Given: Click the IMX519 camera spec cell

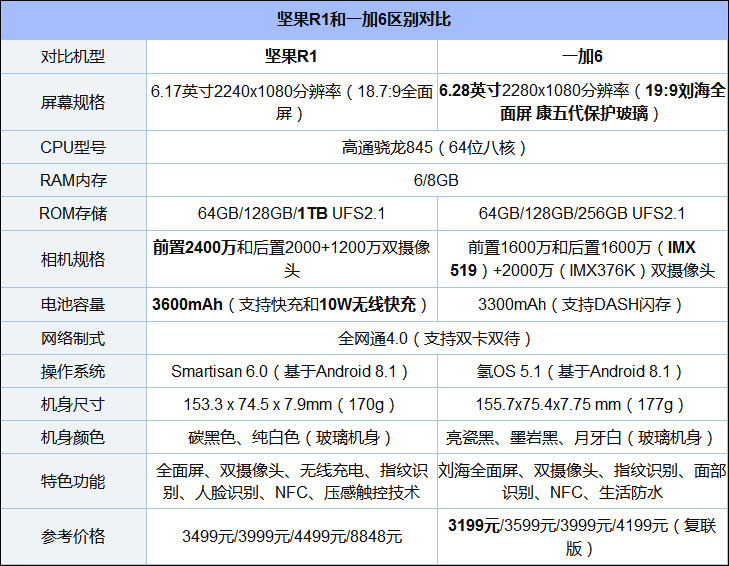Looking at the screenshot, I should [x=583, y=259].
